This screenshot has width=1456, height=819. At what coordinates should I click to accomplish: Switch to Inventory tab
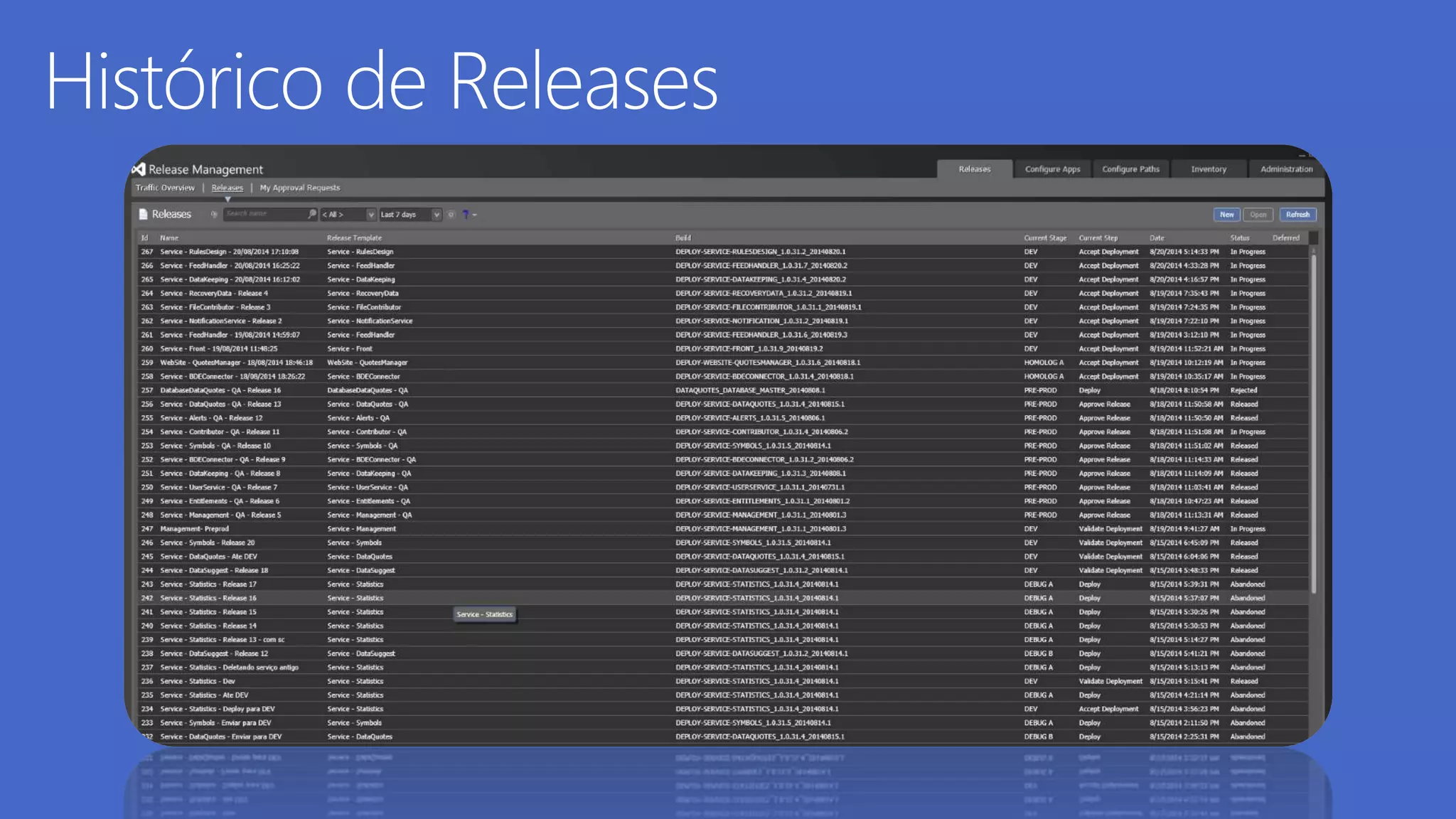coord(1209,169)
